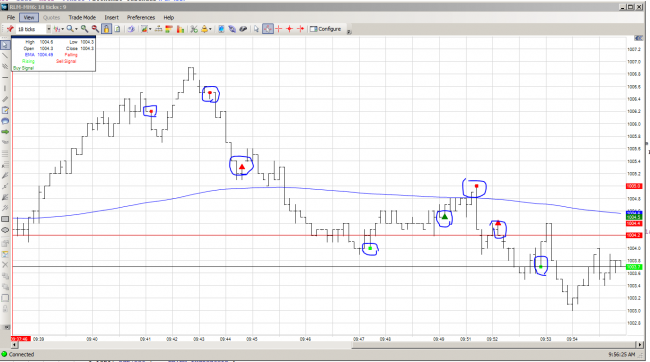Viewport: 650px width, 362px height.
Task: Click the colored bar chart toolbar icon
Action: point(180,29)
